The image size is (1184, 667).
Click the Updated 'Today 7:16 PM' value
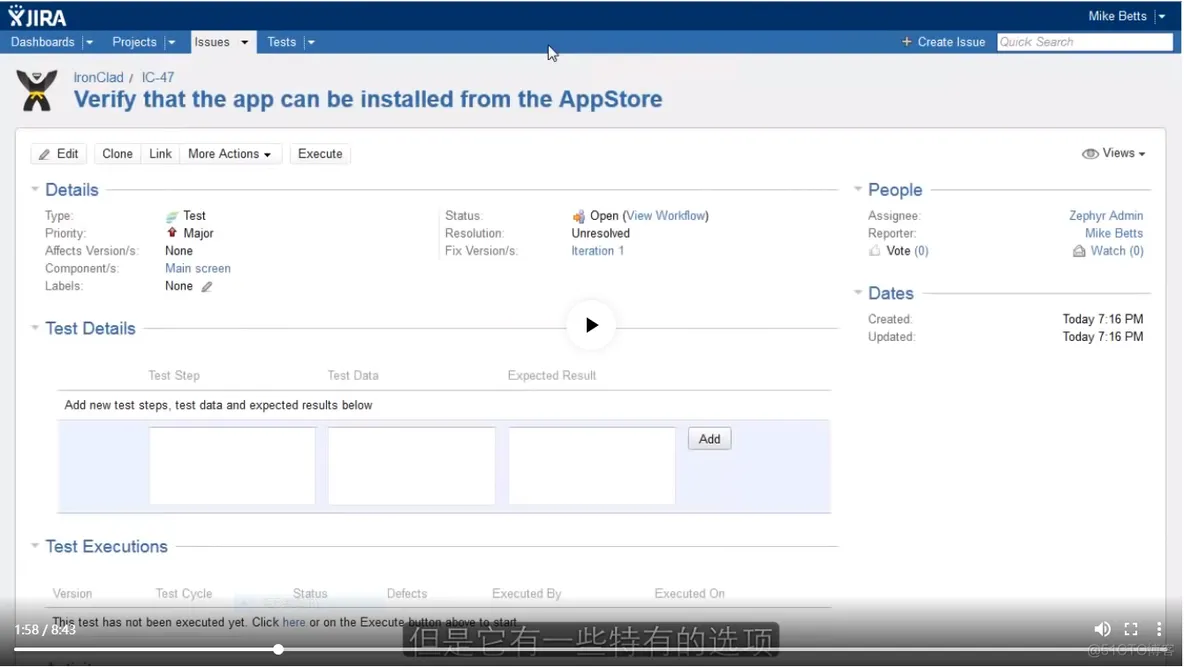pos(1102,337)
